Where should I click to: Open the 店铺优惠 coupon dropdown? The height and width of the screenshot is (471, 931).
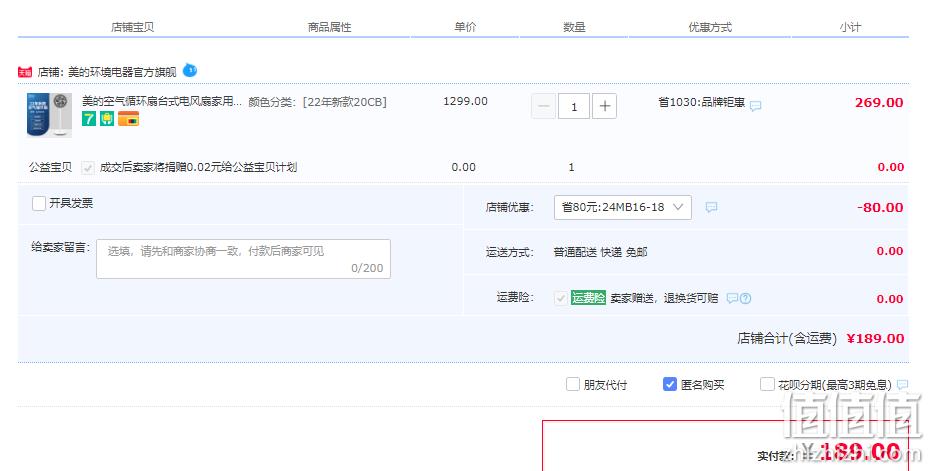coord(623,207)
